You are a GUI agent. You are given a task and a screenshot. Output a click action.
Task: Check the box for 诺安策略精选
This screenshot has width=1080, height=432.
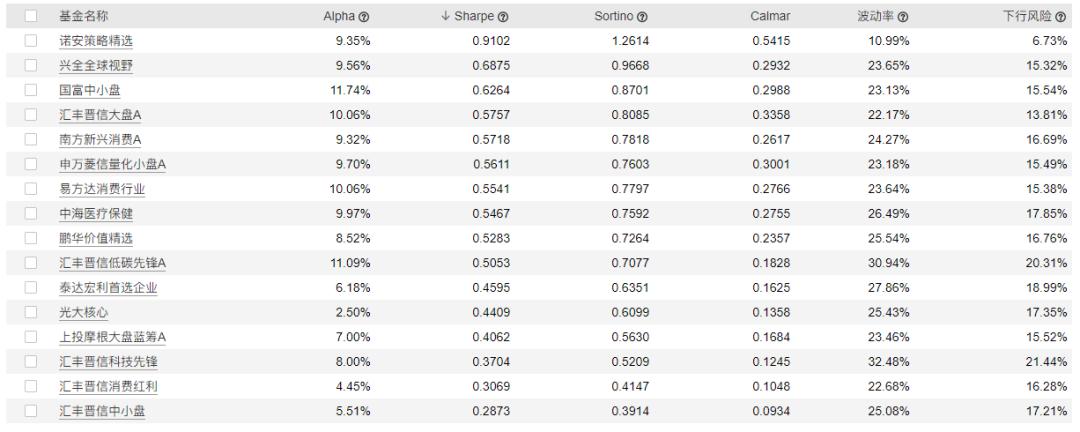point(31,40)
